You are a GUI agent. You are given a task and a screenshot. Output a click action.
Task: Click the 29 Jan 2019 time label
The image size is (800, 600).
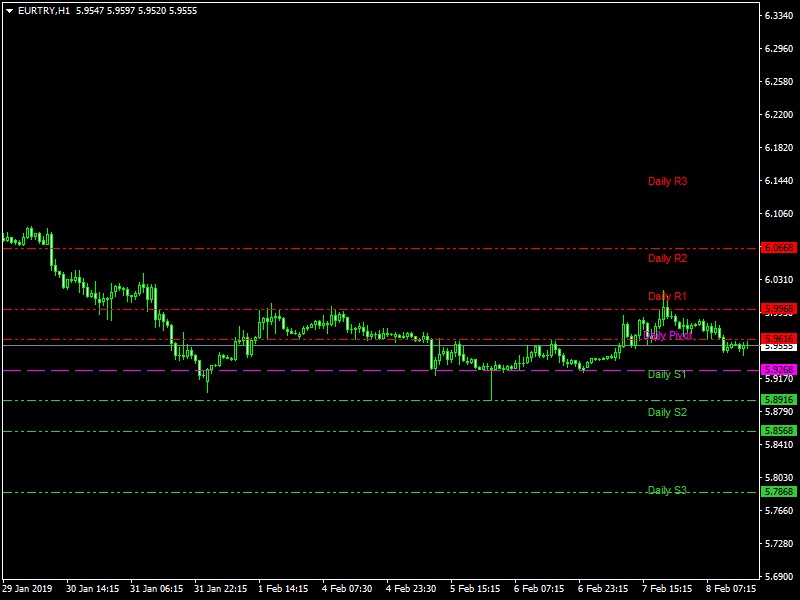click(x=27, y=589)
